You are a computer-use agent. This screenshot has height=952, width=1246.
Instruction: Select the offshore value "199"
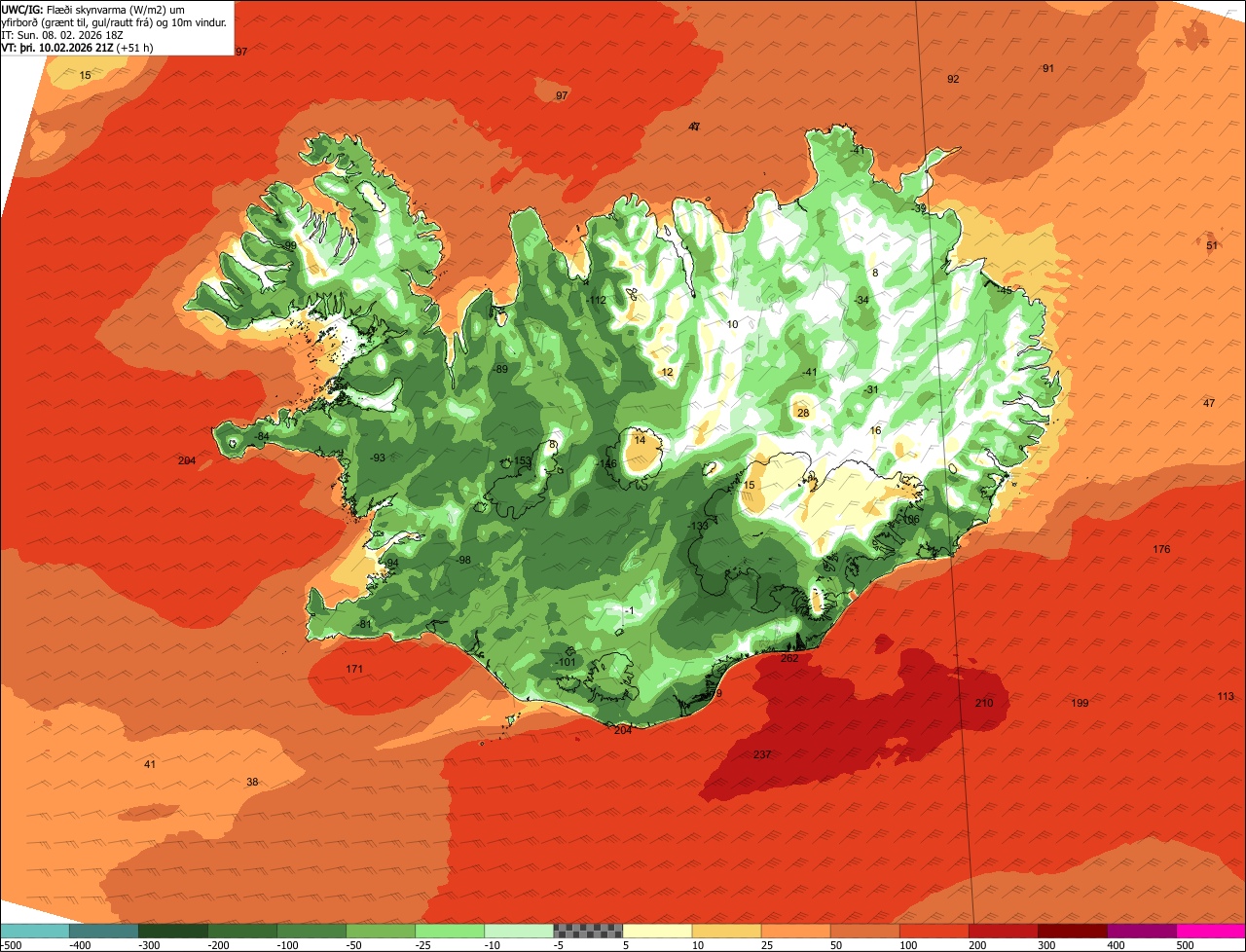[x=1080, y=703]
